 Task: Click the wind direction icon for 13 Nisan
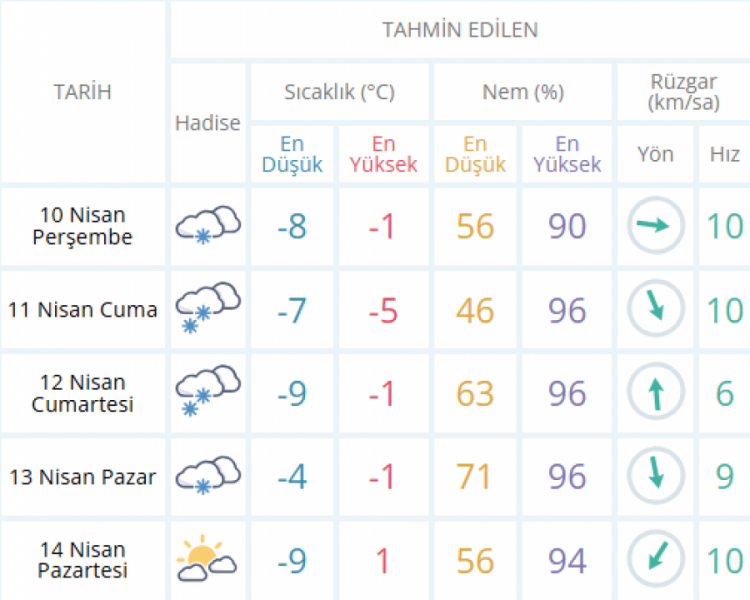coord(655,476)
